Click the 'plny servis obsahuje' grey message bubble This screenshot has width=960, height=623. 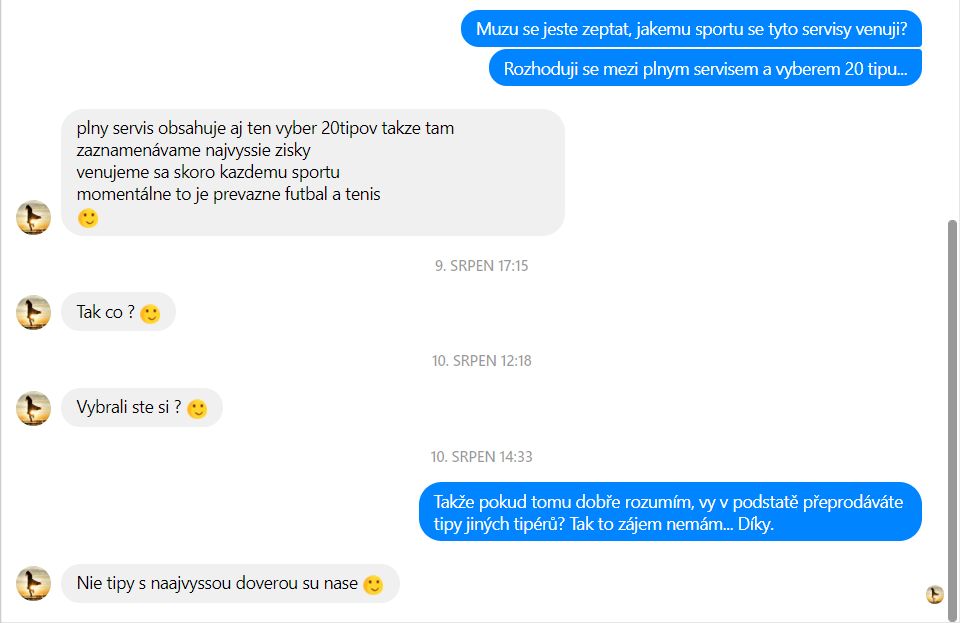point(313,173)
